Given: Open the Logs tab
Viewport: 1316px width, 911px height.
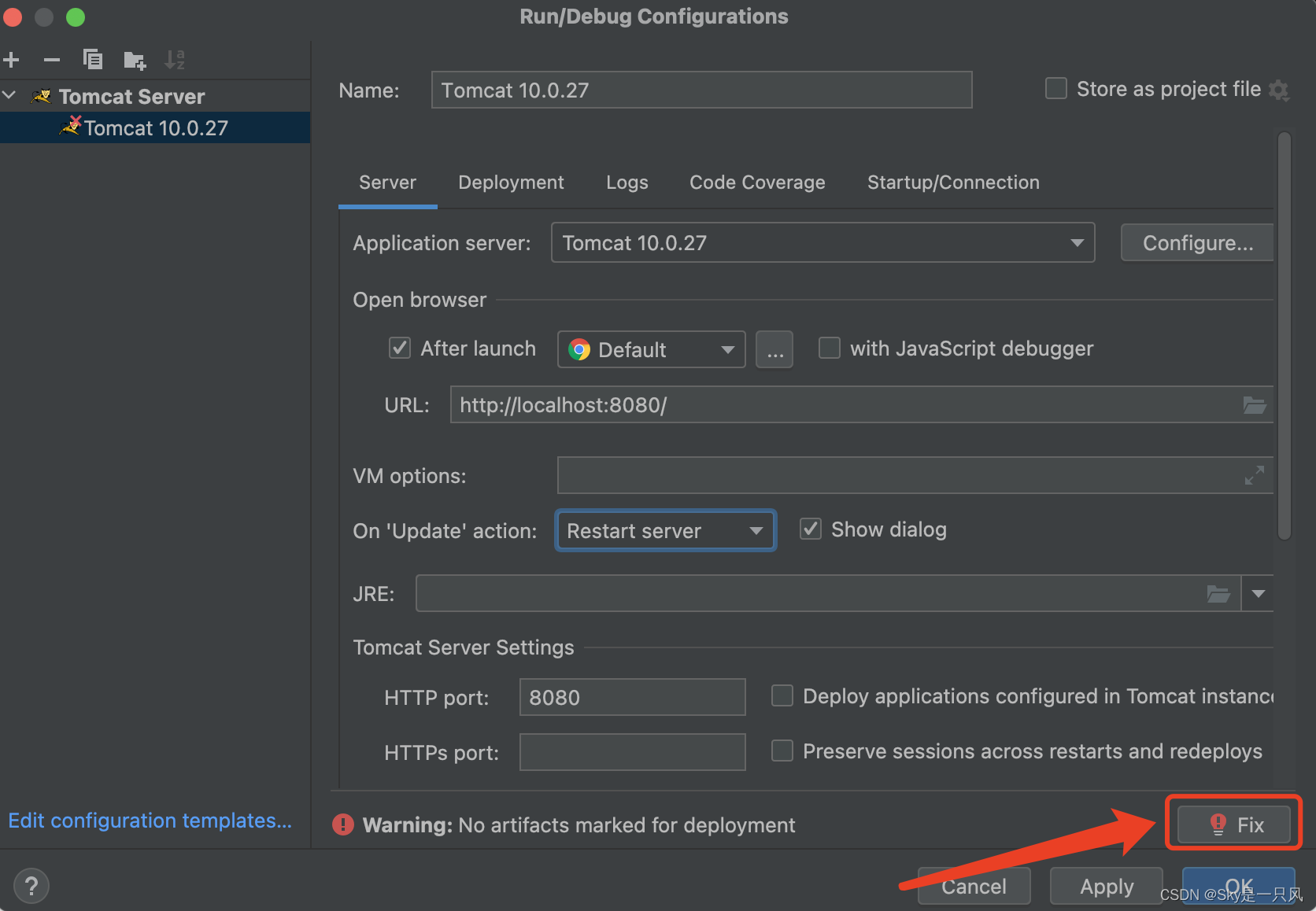Looking at the screenshot, I should click(x=627, y=183).
